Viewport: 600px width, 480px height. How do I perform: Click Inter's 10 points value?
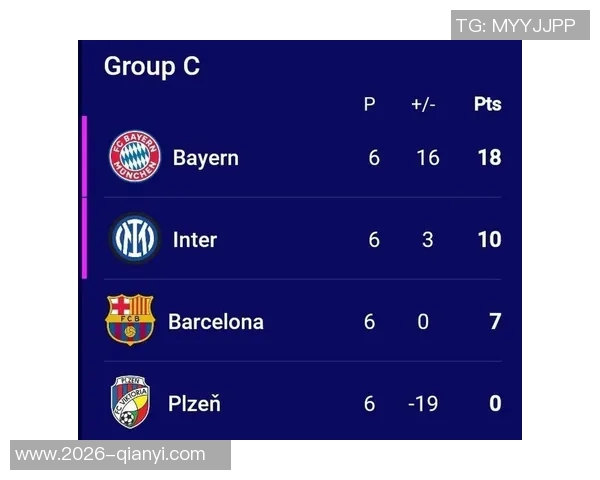[489, 240]
